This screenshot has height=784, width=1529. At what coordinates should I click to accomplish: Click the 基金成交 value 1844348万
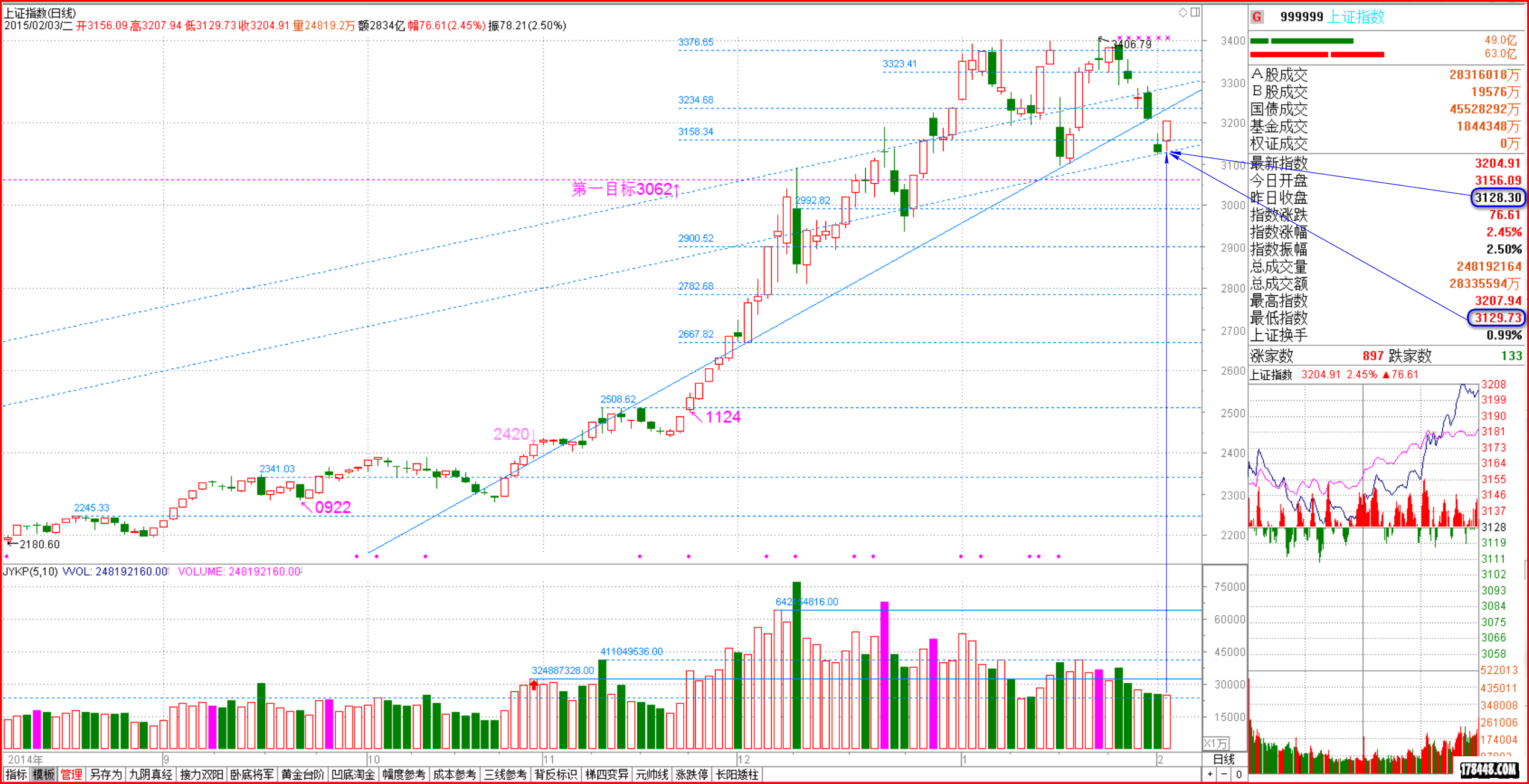click(x=1488, y=127)
